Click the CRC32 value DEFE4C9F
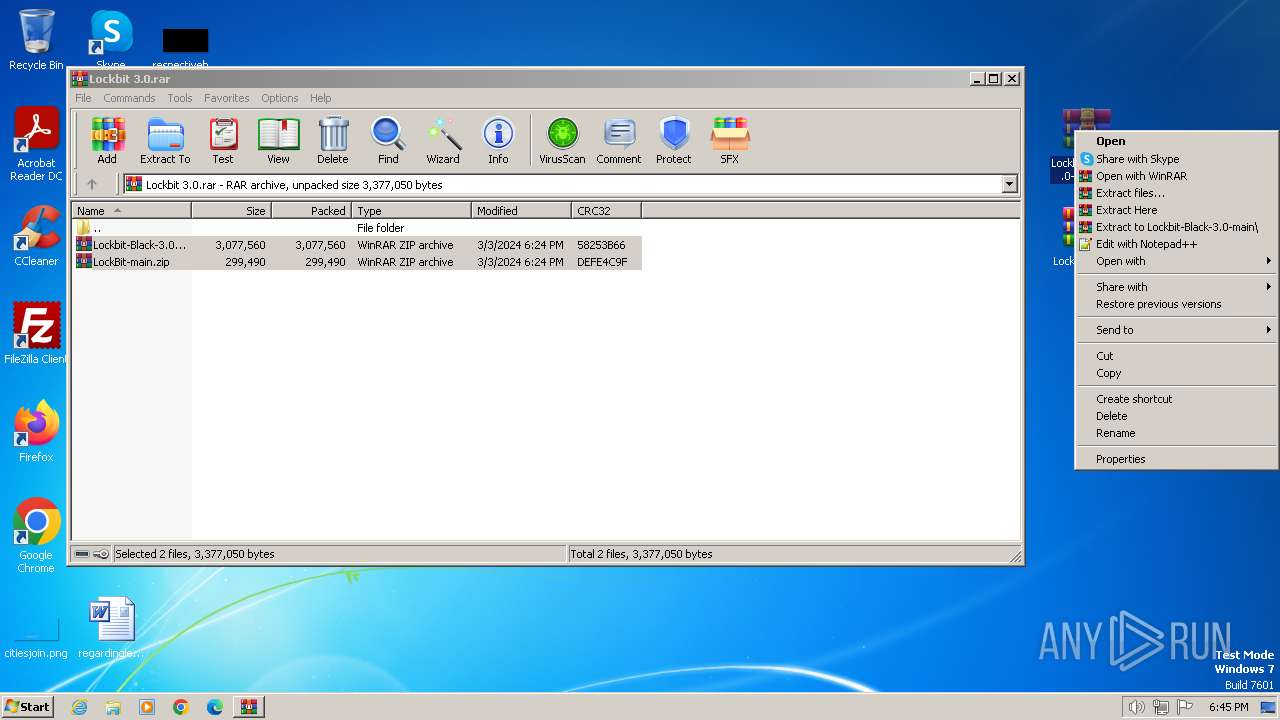 click(602, 262)
